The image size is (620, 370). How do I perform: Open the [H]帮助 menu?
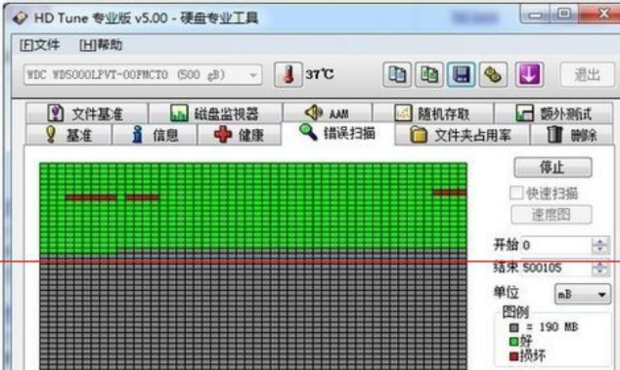101,45
